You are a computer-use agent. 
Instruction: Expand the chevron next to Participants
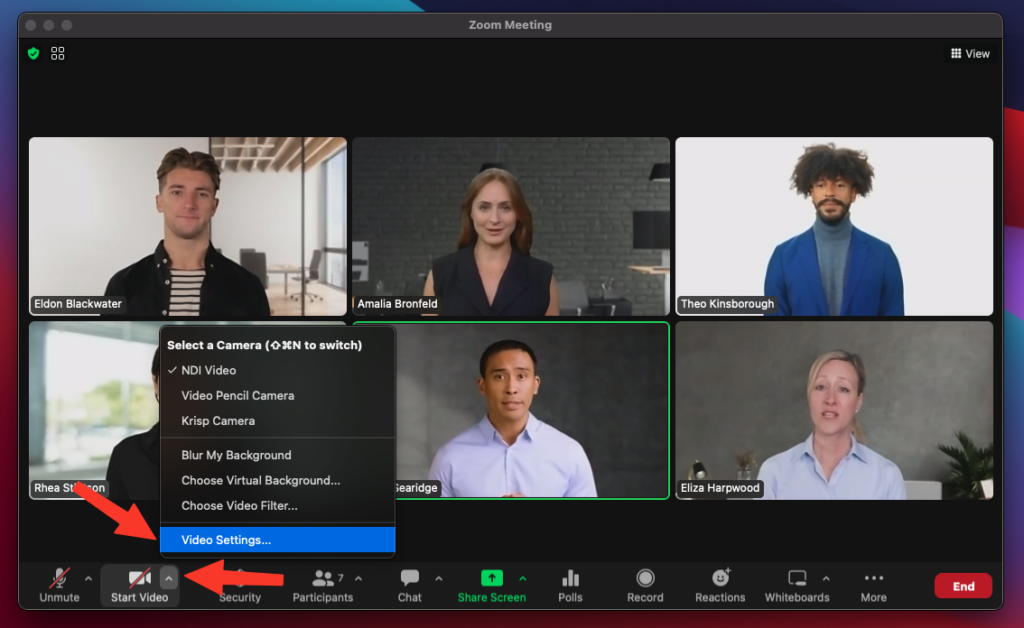359,578
